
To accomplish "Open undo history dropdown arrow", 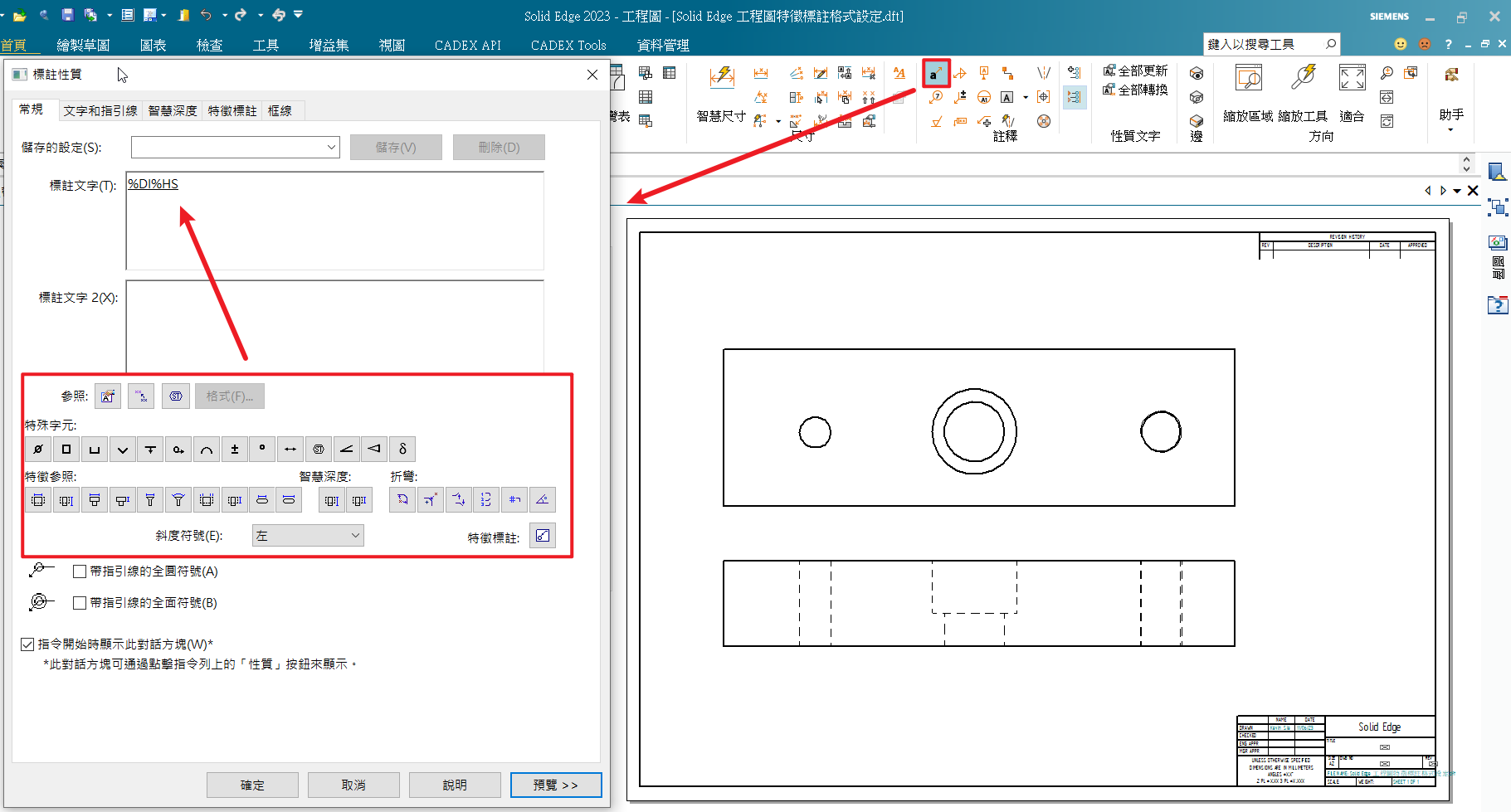I will tap(224, 15).
